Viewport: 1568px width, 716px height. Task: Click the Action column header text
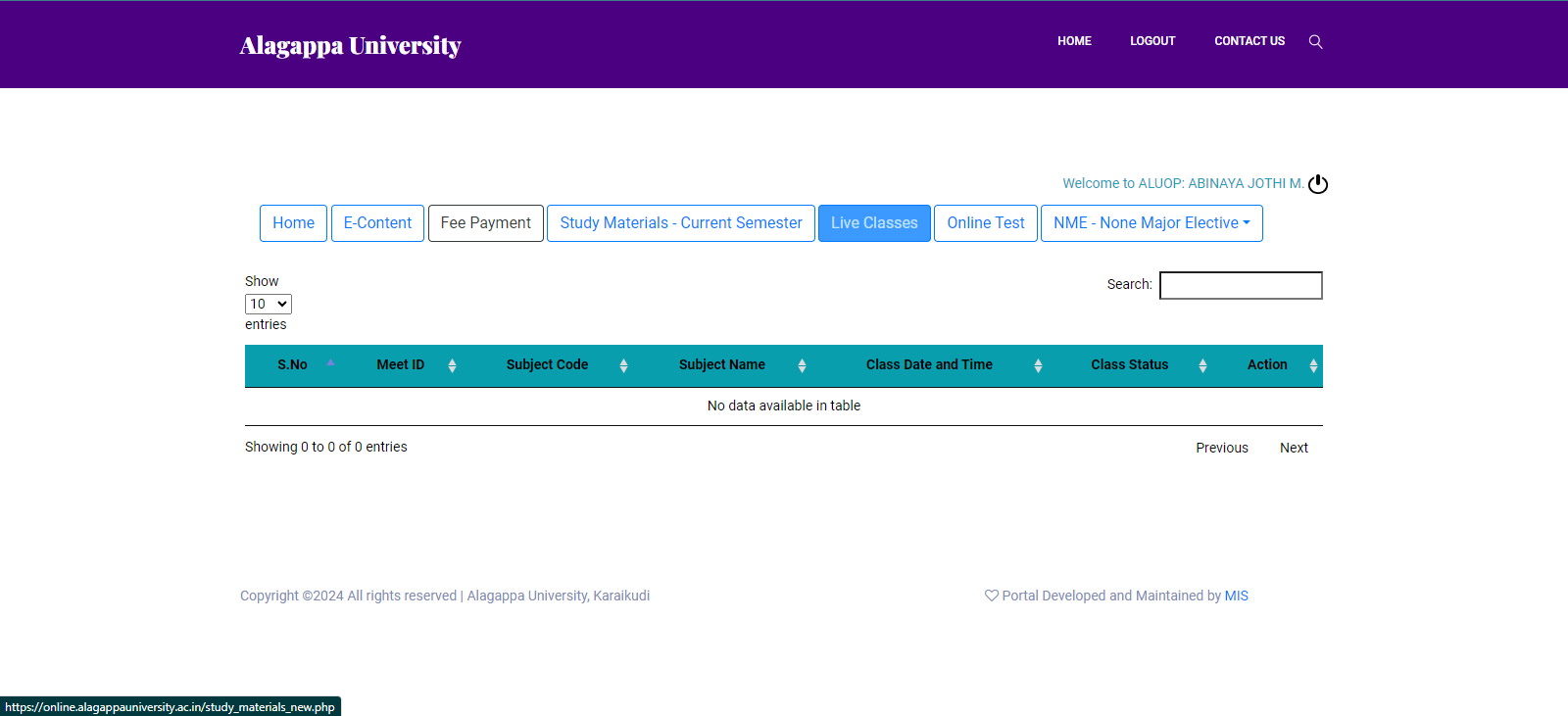point(1267,364)
